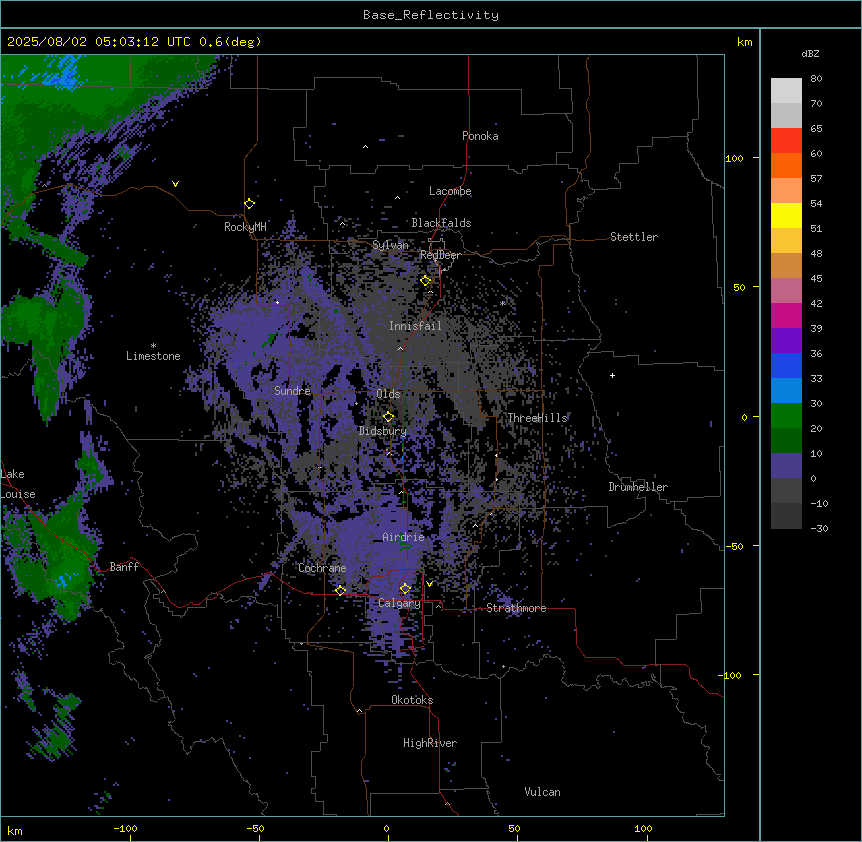Select the magenta swatch in the dBZ legend

786,315
